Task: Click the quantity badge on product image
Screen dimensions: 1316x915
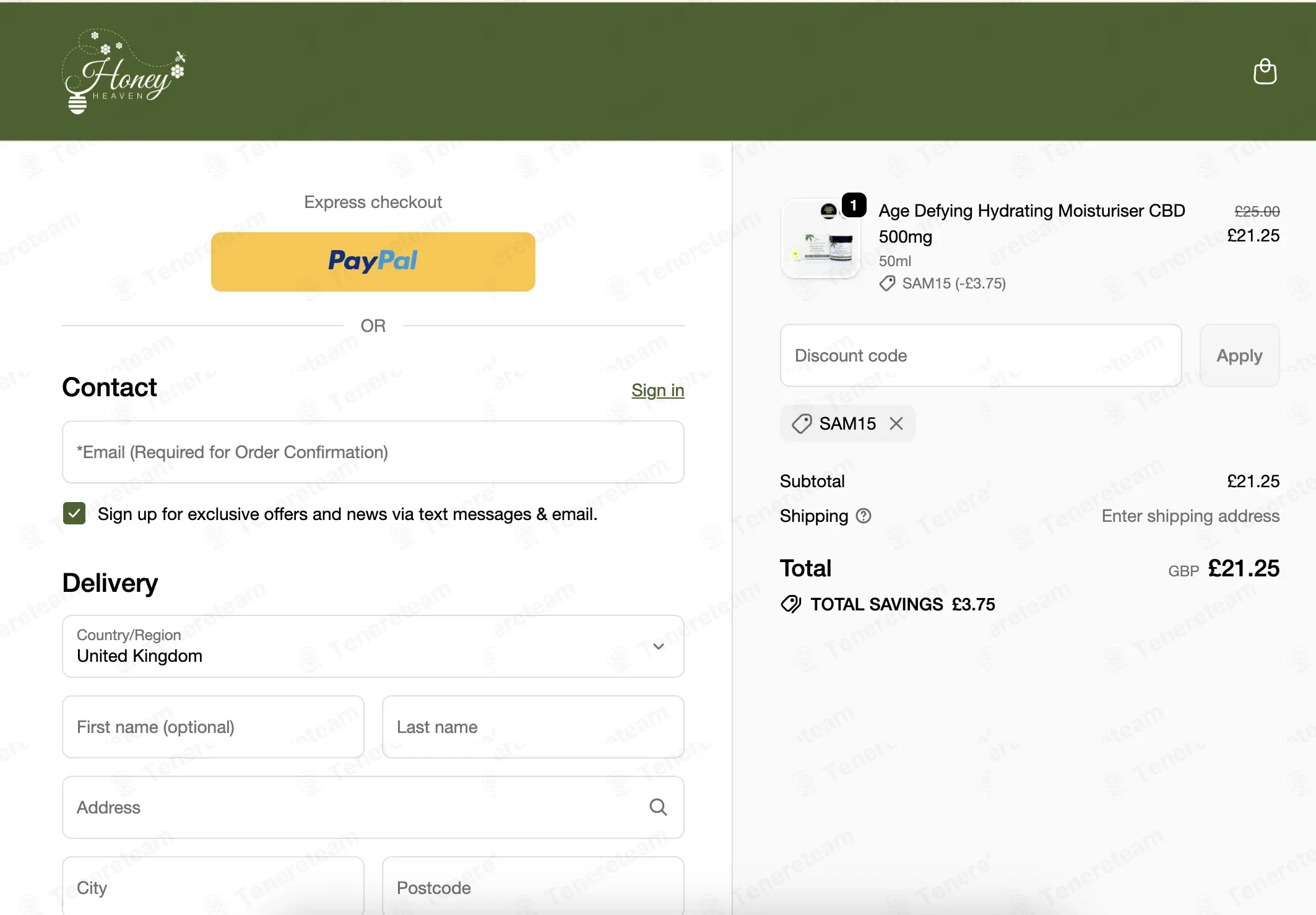Action: [x=854, y=205]
